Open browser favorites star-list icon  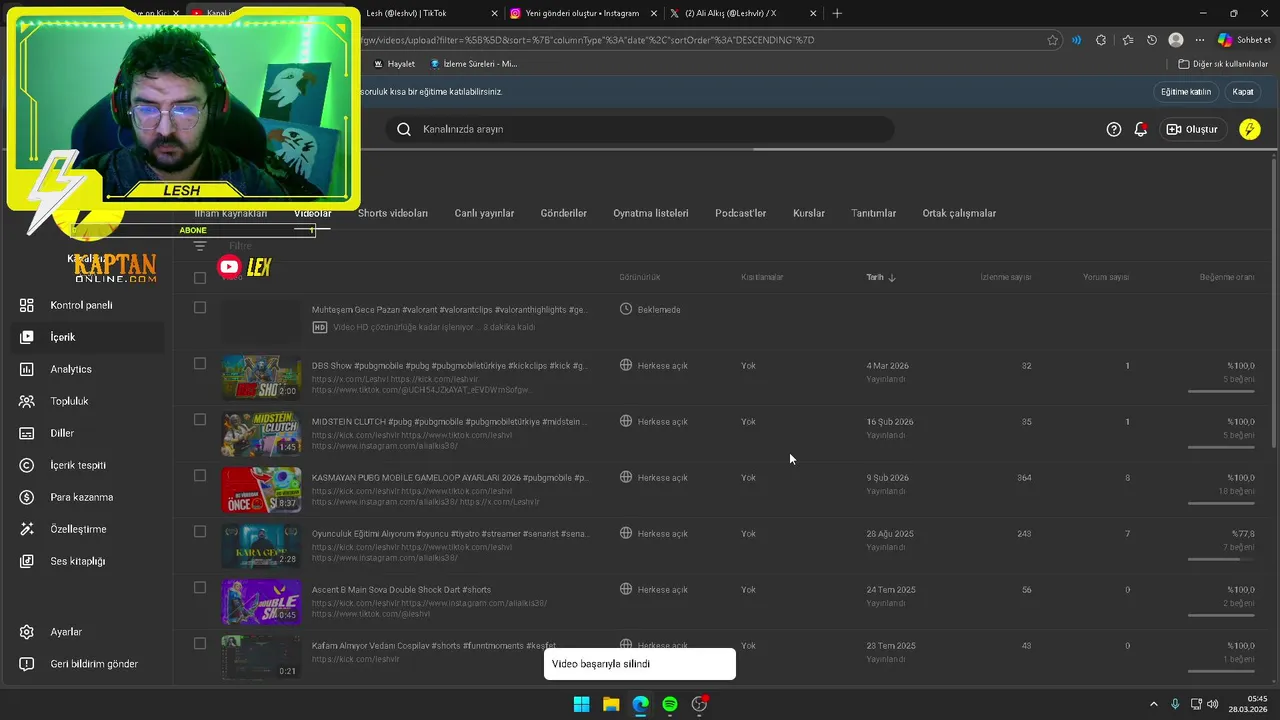pos(1128,40)
